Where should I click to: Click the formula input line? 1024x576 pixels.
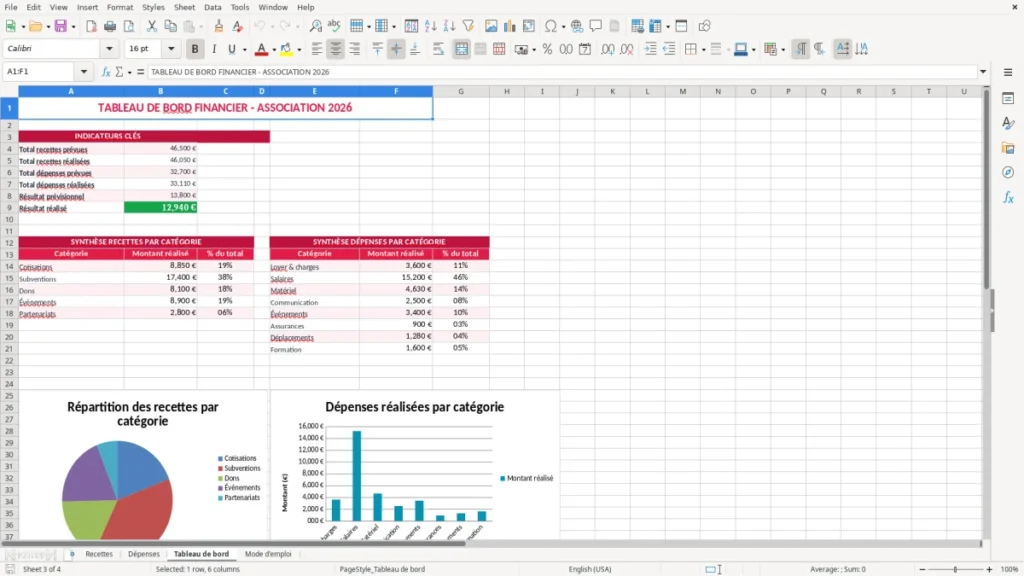pos(562,72)
